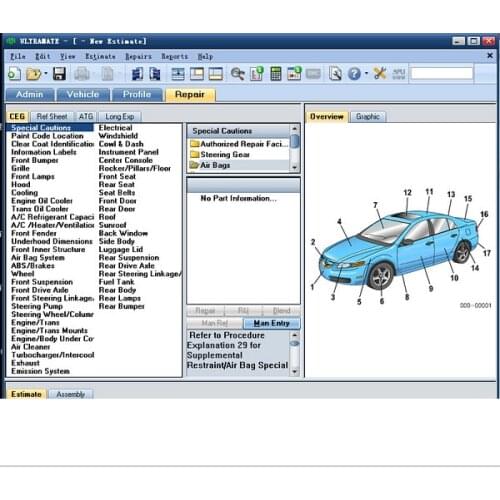The height and width of the screenshot is (500, 500).
Task: Click the grayed card icon after calendar
Action: (x=313, y=74)
